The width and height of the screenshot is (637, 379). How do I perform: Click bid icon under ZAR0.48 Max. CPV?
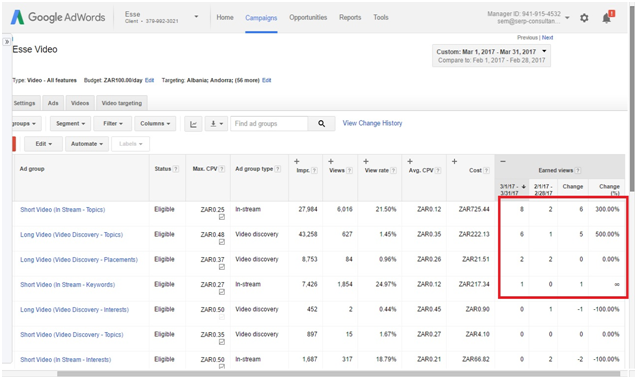point(222,242)
